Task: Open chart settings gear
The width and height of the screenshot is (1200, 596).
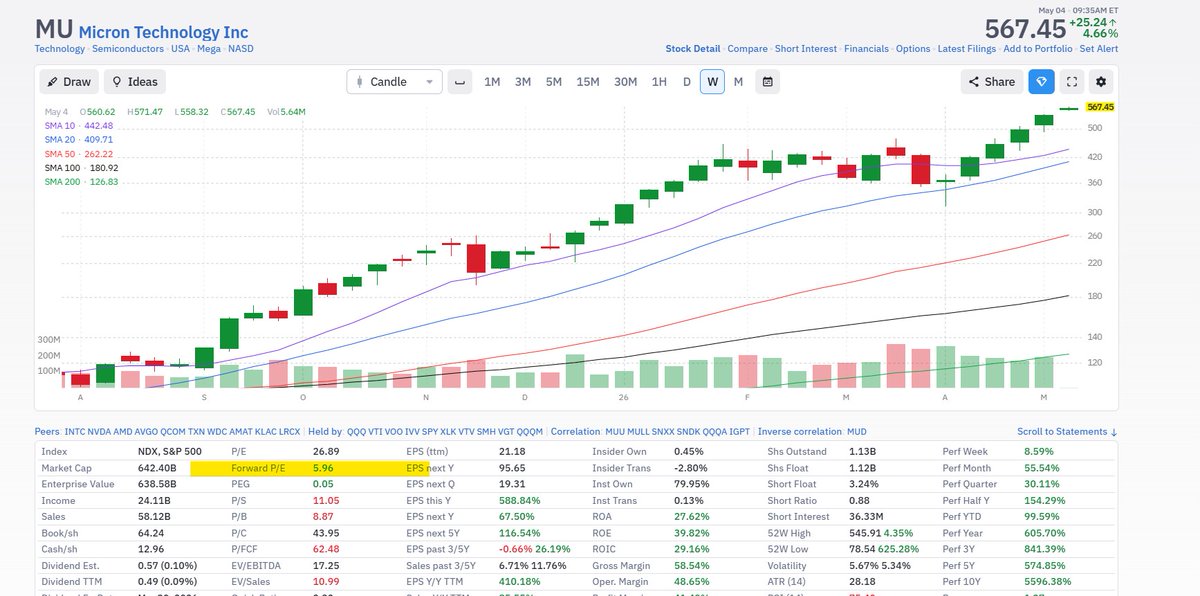Action: [x=1101, y=82]
